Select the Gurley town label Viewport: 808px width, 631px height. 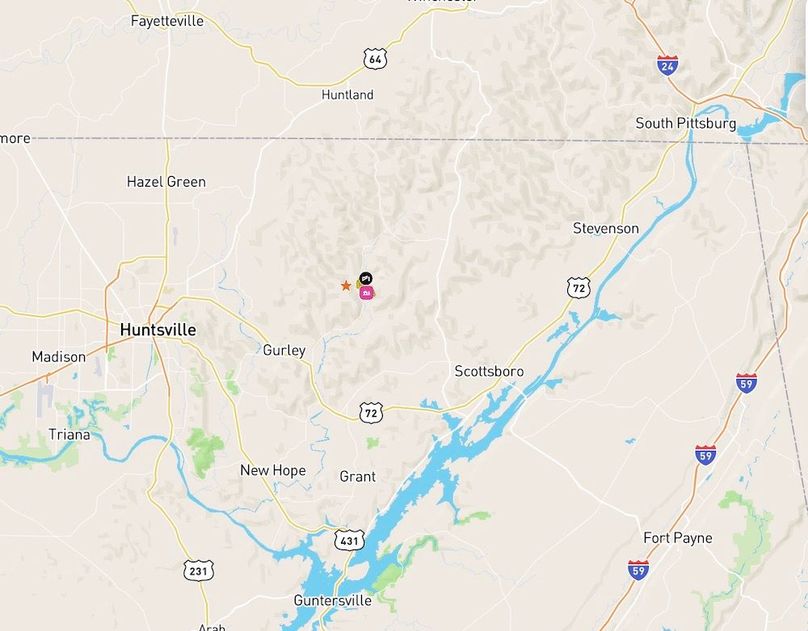point(284,350)
